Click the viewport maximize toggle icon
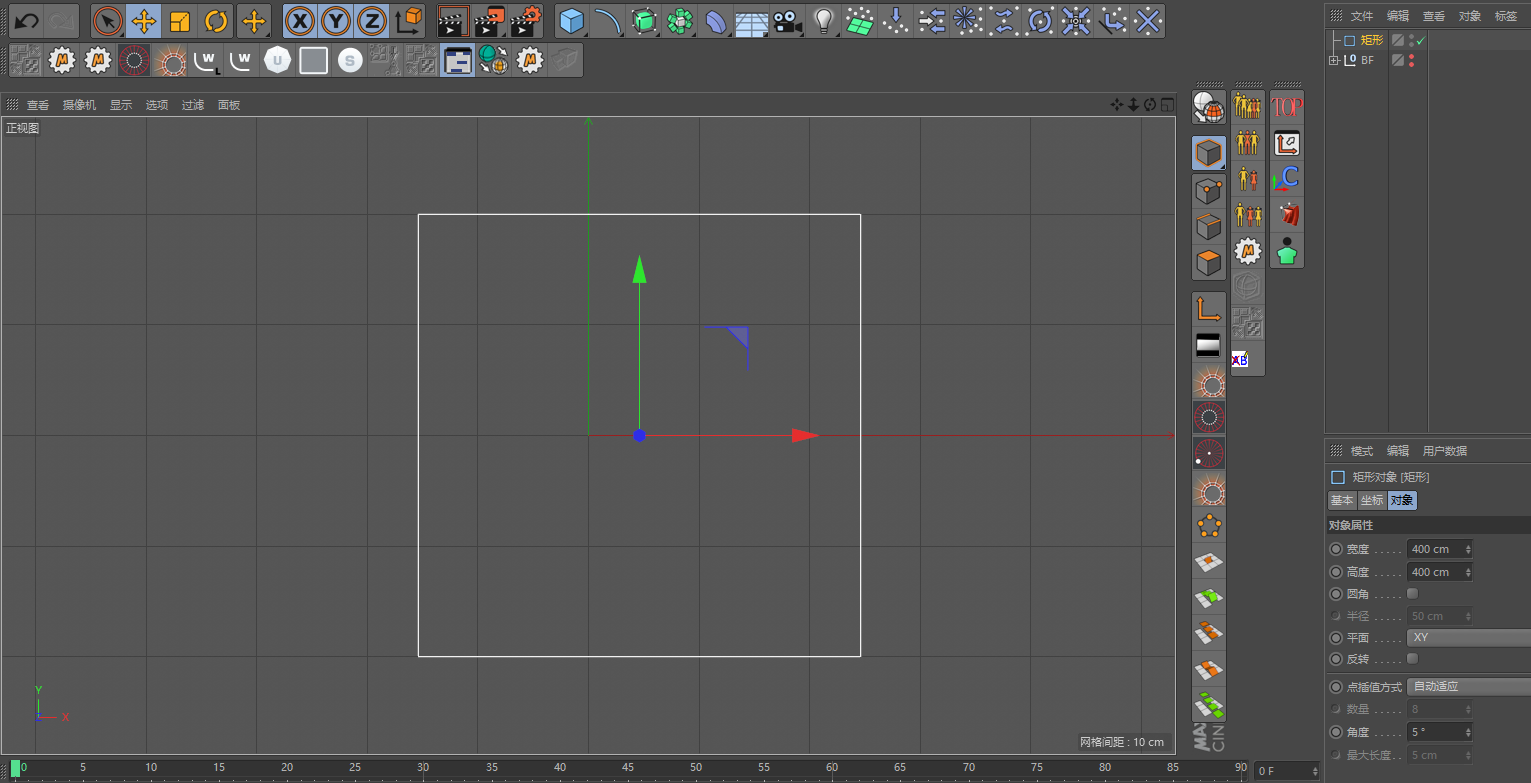 click(1167, 105)
